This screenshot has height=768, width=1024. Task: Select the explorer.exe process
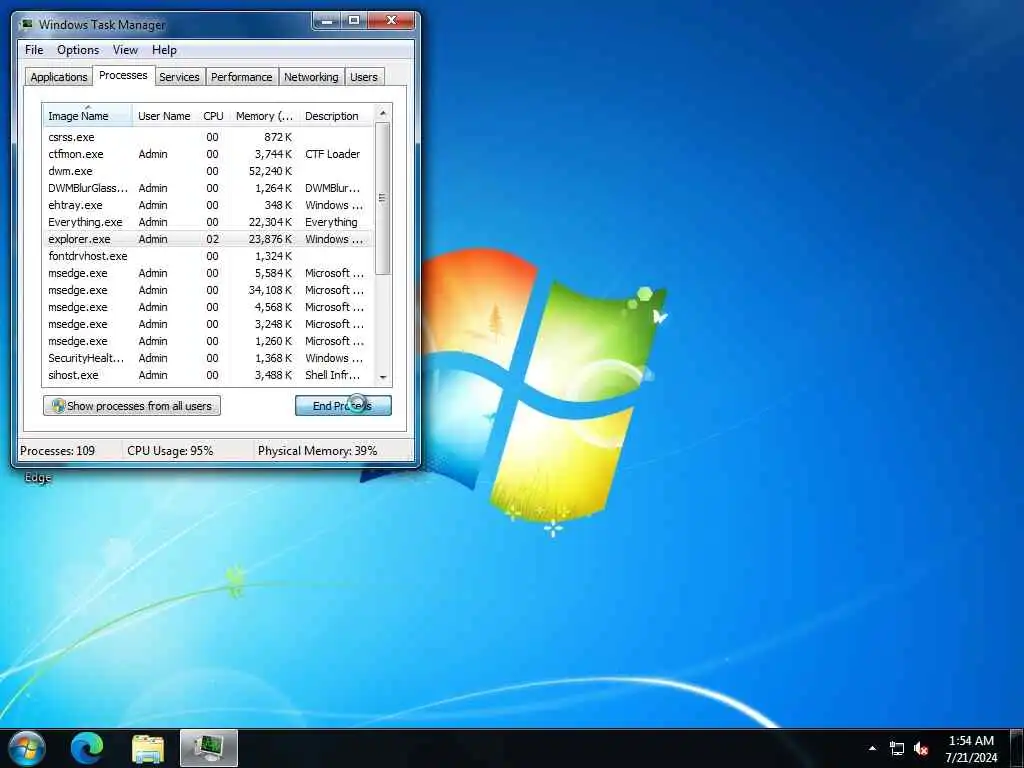coord(209,239)
